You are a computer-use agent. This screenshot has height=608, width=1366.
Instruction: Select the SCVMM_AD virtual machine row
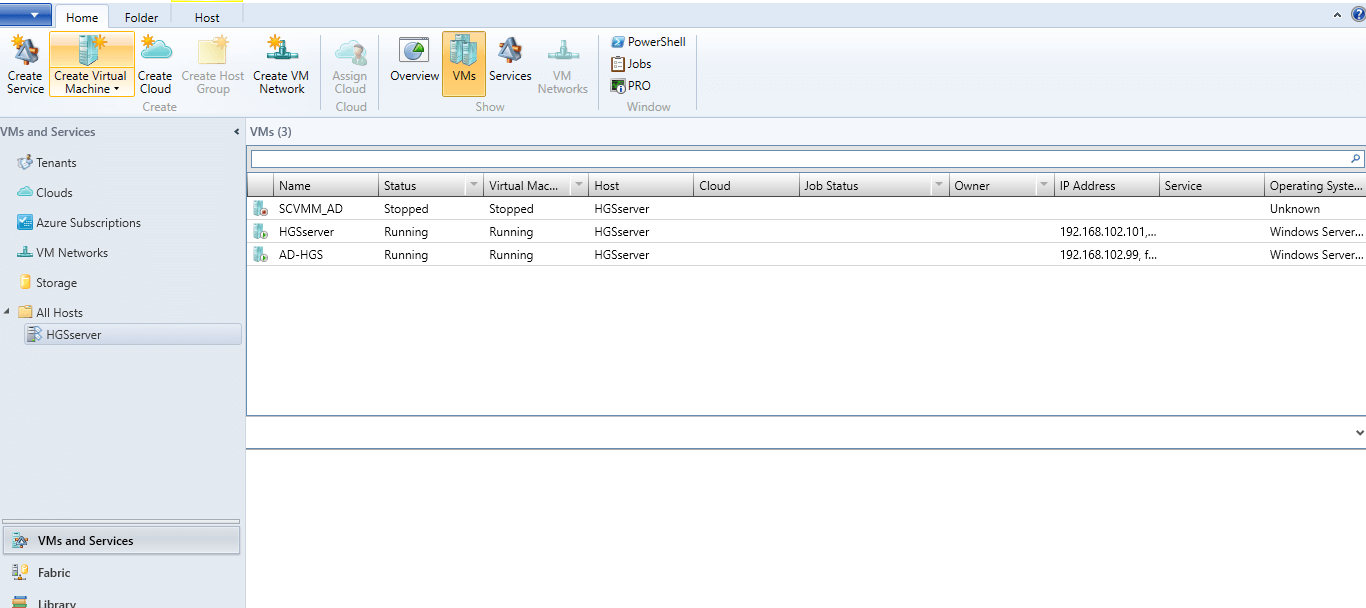(806, 209)
